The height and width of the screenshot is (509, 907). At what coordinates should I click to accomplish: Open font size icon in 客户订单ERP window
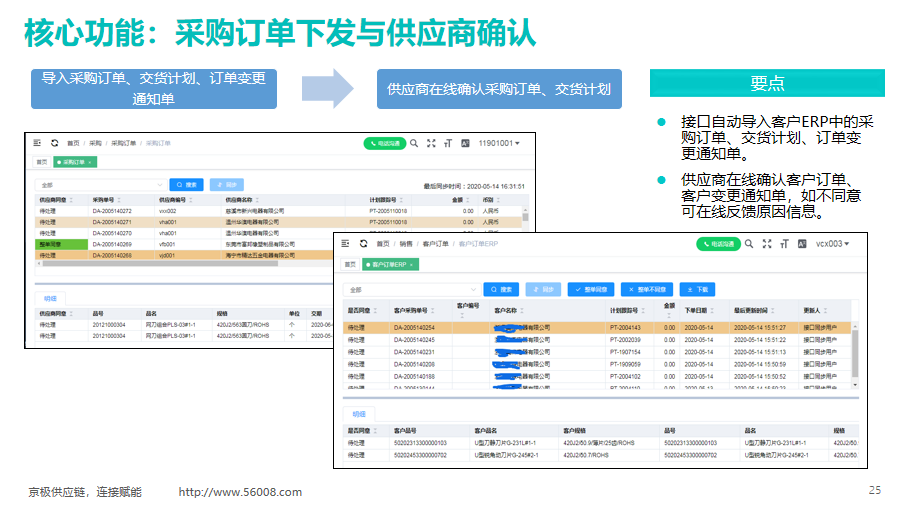tap(784, 244)
